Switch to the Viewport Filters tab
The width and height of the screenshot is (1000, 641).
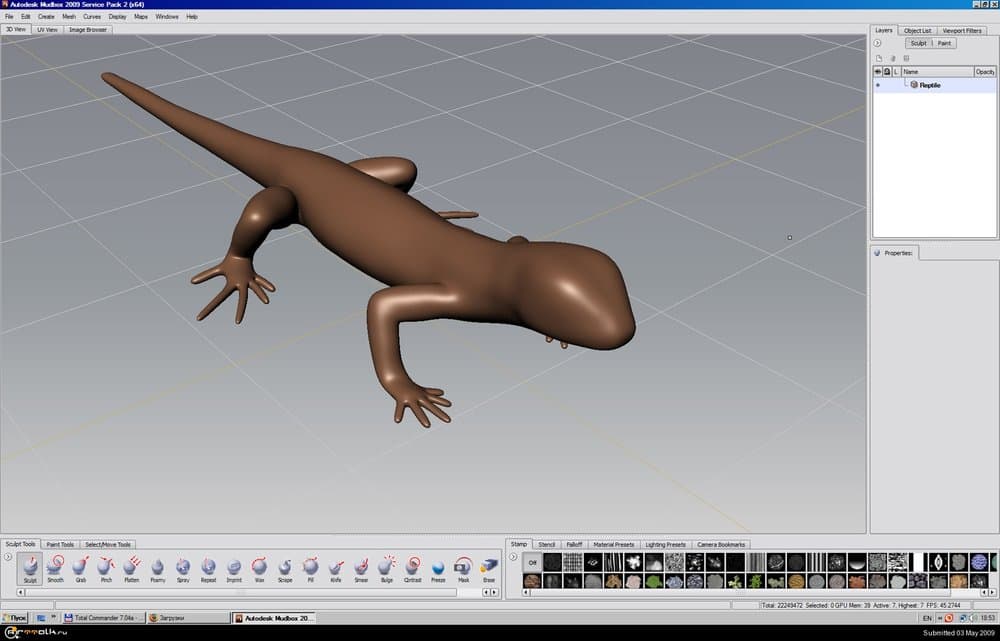[962, 31]
